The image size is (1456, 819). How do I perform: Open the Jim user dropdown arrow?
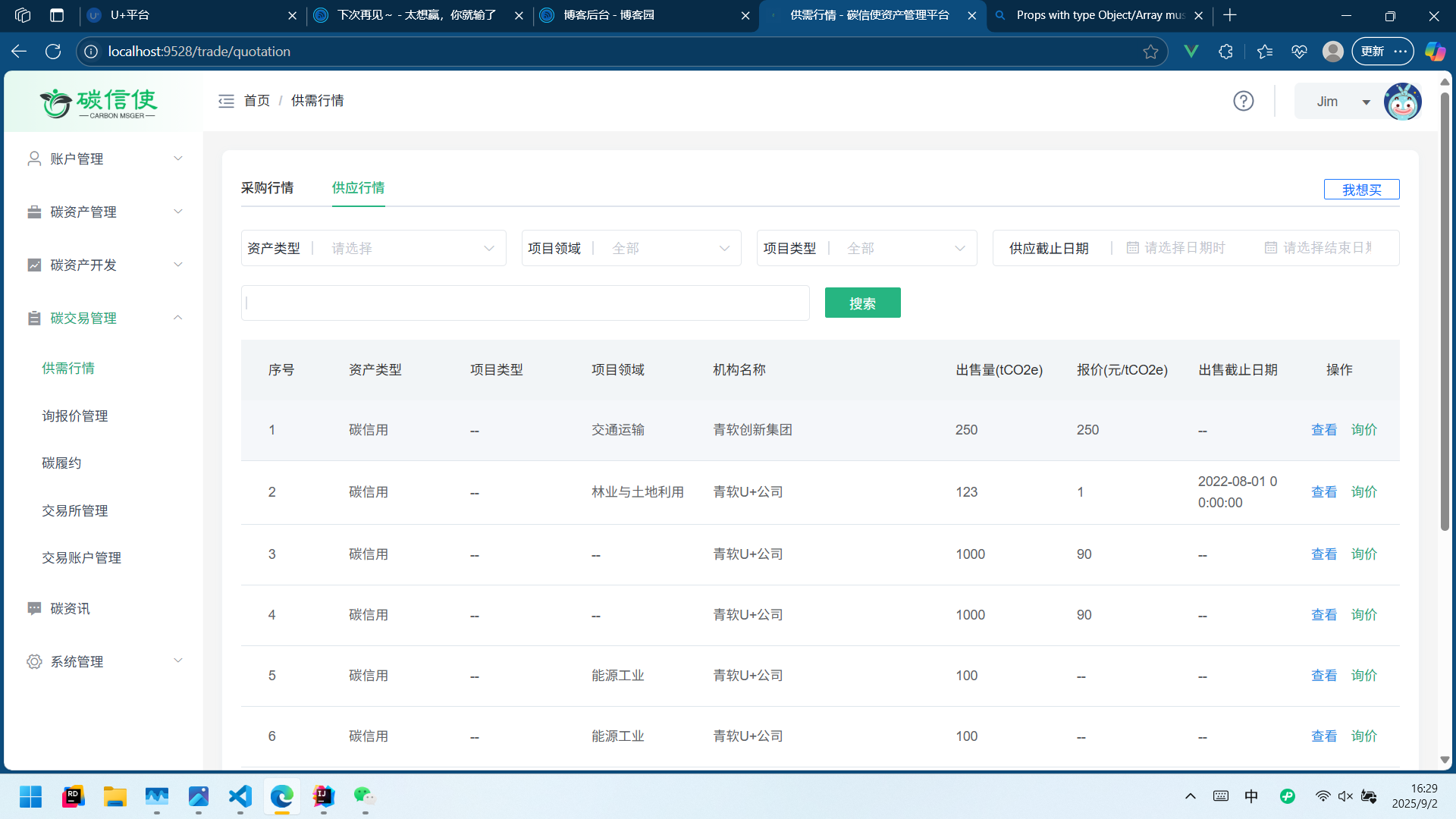click(x=1366, y=102)
